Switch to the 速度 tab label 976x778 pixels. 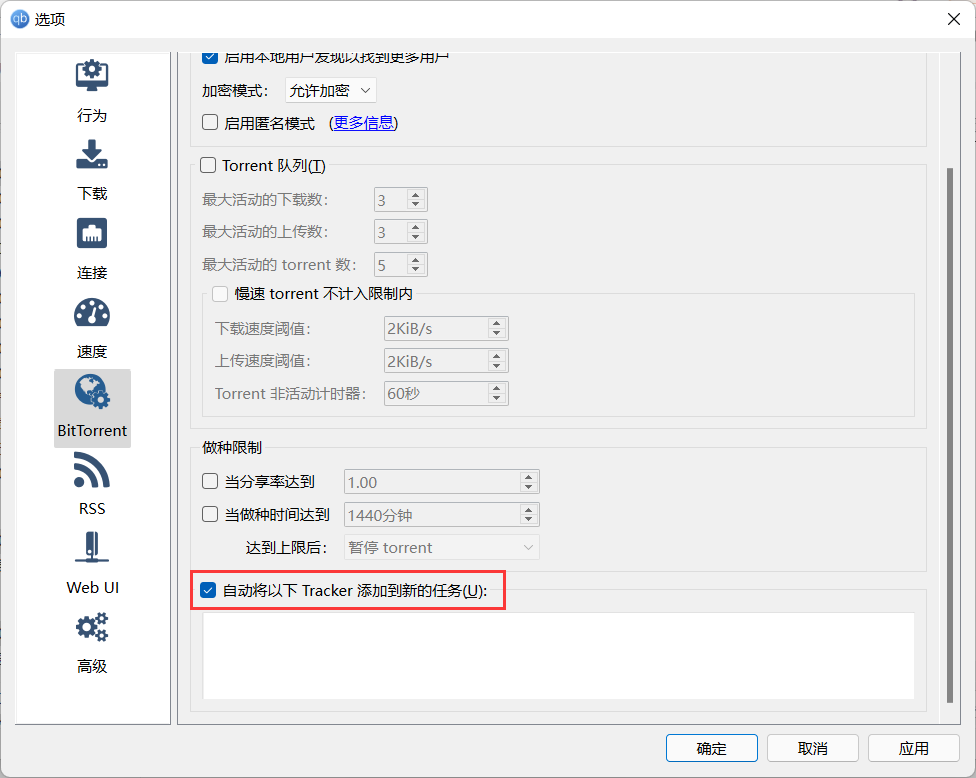coord(92,352)
